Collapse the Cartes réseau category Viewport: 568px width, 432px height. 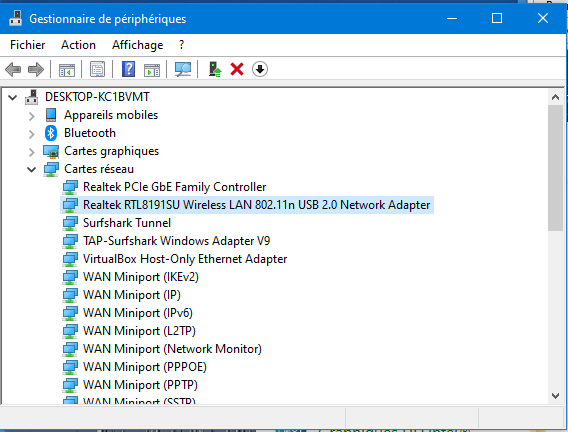point(32,169)
